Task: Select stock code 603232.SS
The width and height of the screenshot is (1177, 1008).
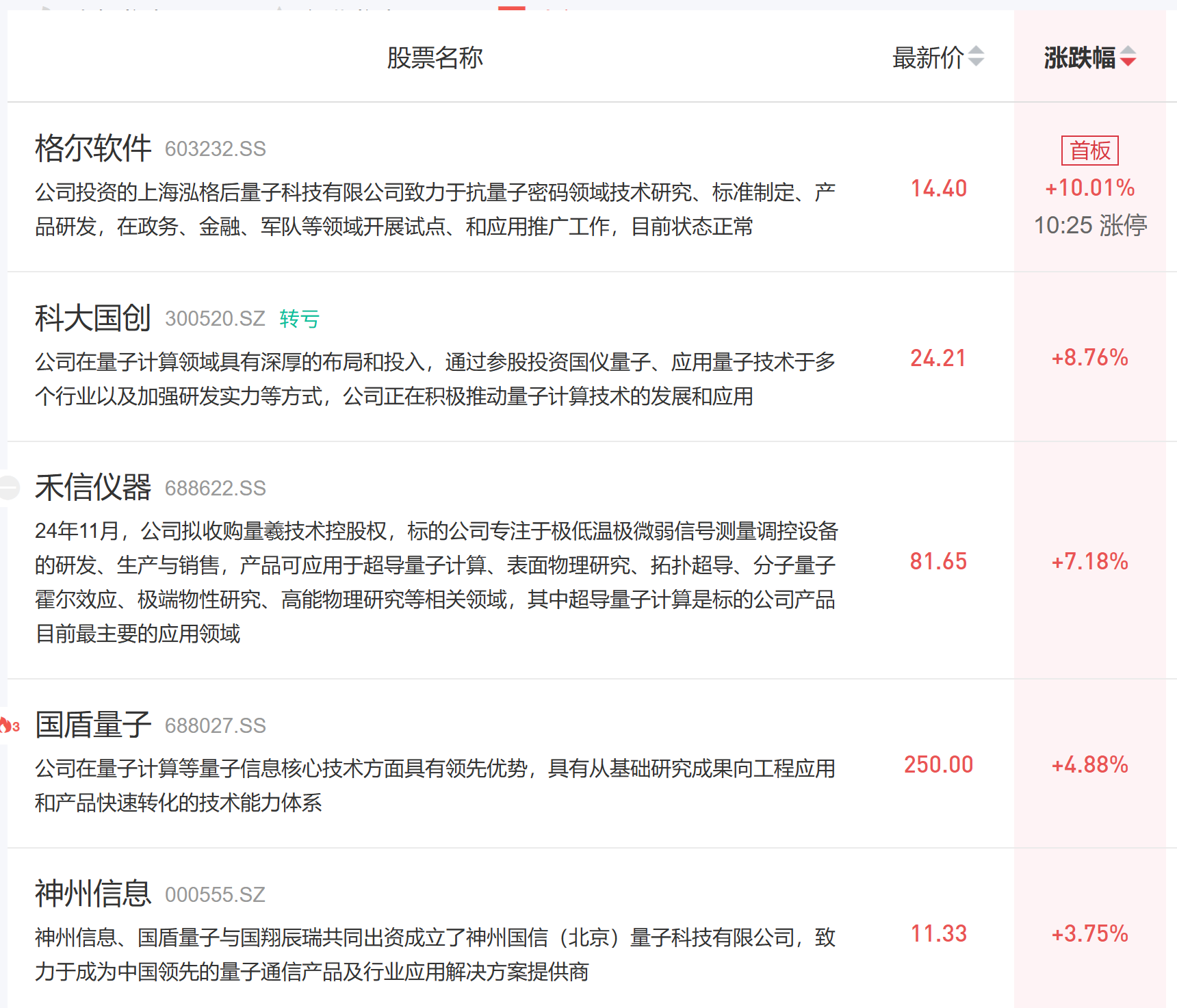Action: tap(216, 149)
